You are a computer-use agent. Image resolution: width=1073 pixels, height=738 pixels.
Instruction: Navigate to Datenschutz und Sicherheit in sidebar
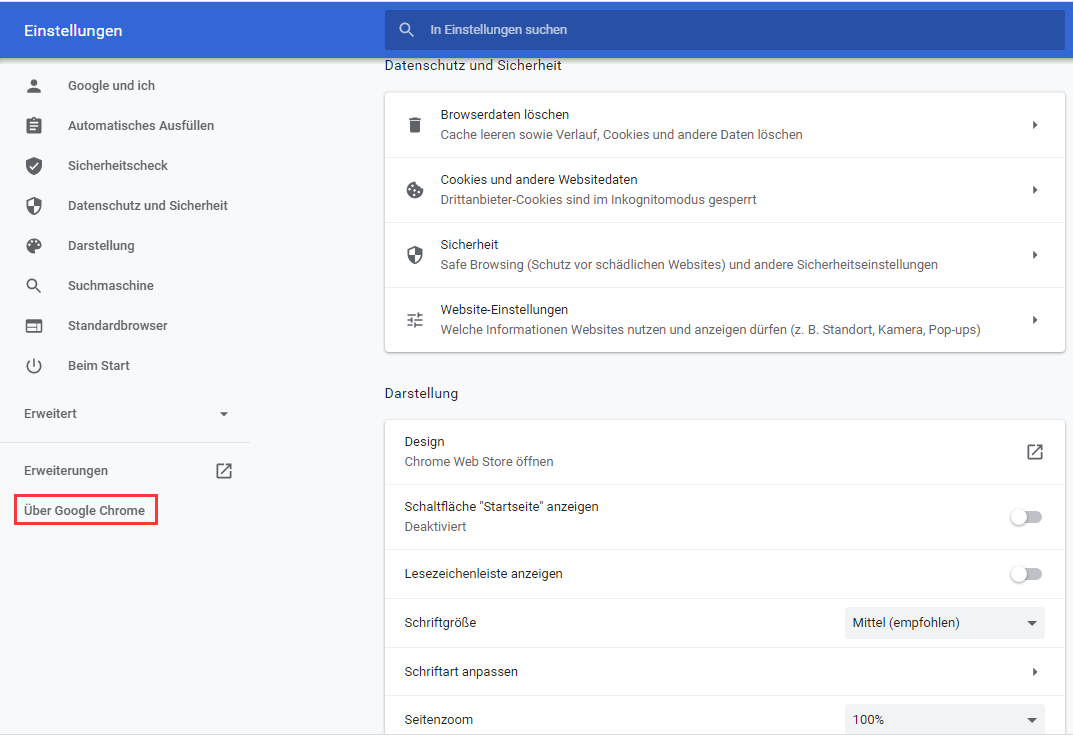coord(147,205)
